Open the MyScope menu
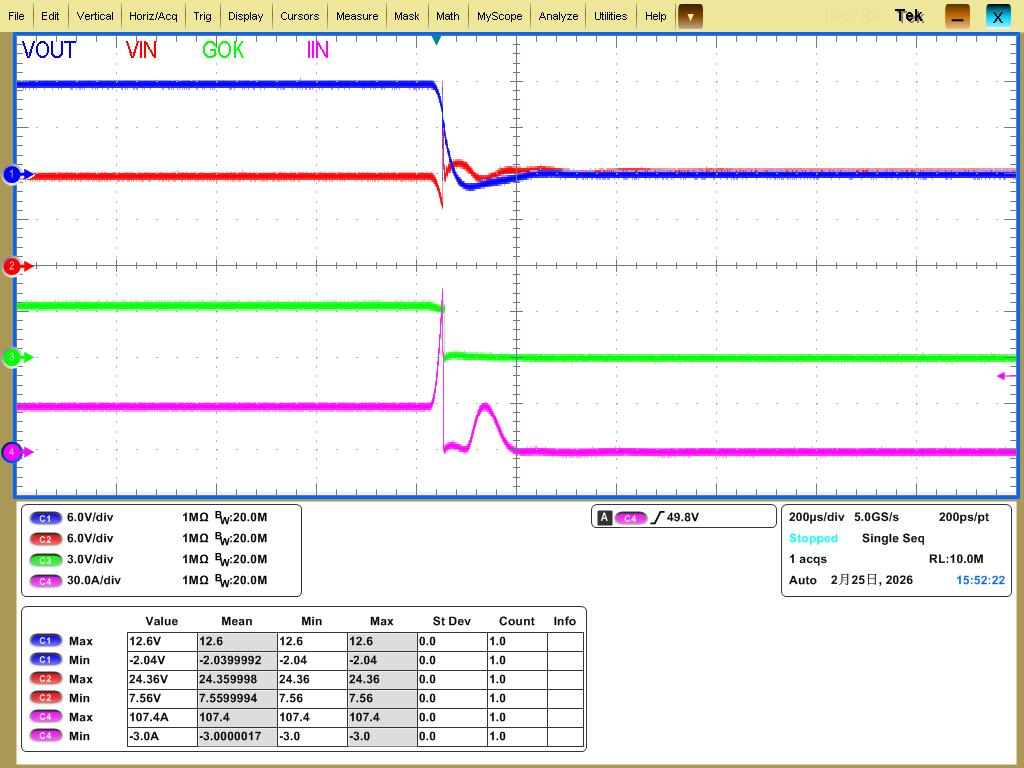The height and width of the screenshot is (768, 1024). pyautogui.click(x=500, y=16)
